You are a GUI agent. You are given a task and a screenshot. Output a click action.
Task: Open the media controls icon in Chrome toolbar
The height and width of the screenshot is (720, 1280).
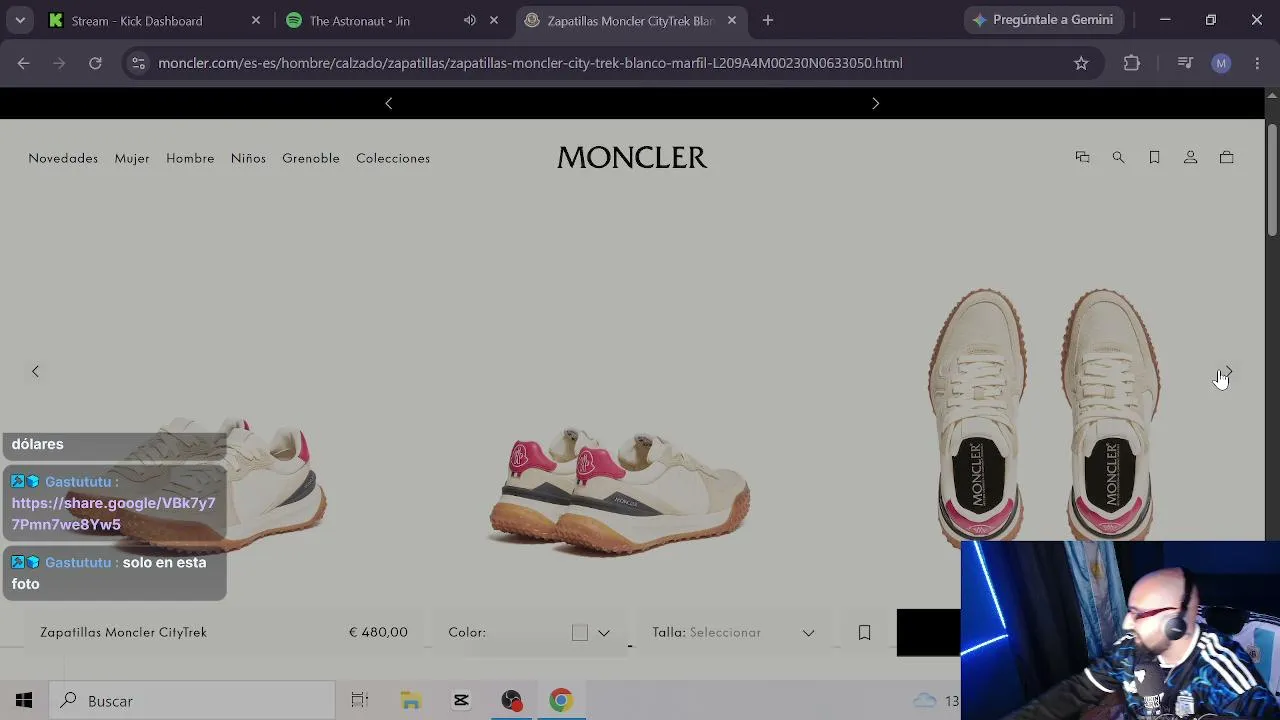coord(1185,63)
